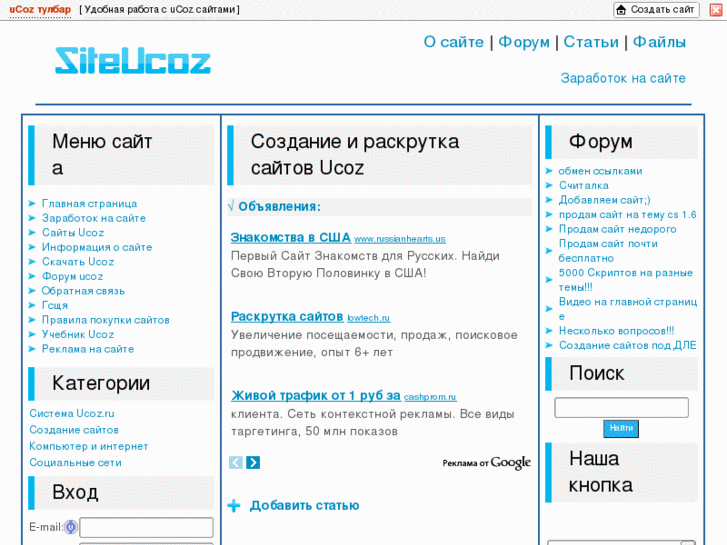Open the uCoz тулбар link
This screenshot has height=545, width=727.
[40, 10]
